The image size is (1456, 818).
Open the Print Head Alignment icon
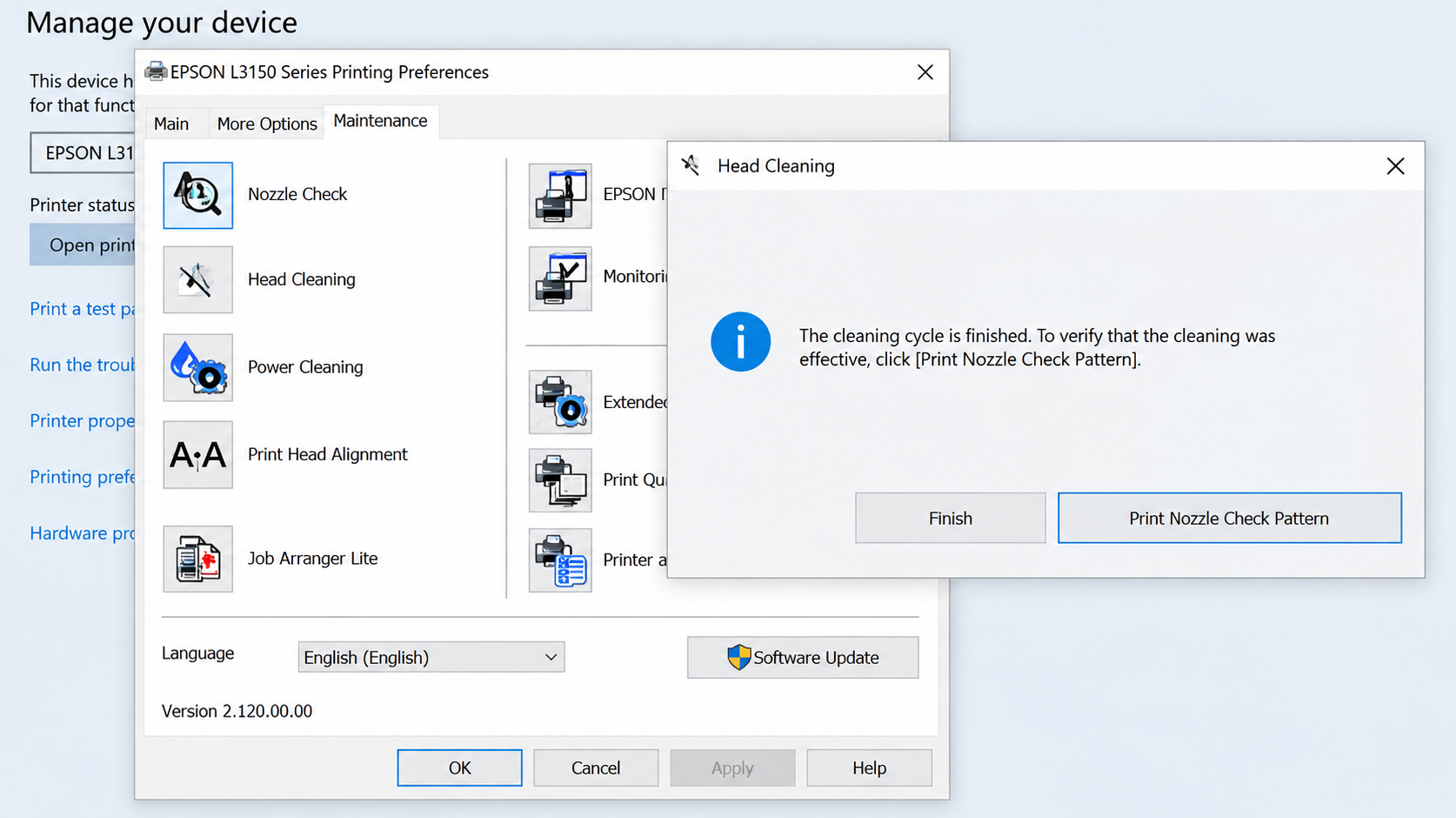(197, 454)
